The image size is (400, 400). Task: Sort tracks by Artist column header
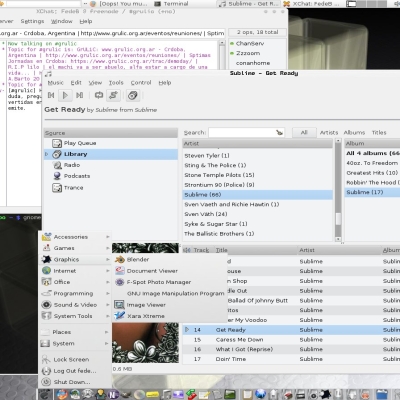point(339,250)
